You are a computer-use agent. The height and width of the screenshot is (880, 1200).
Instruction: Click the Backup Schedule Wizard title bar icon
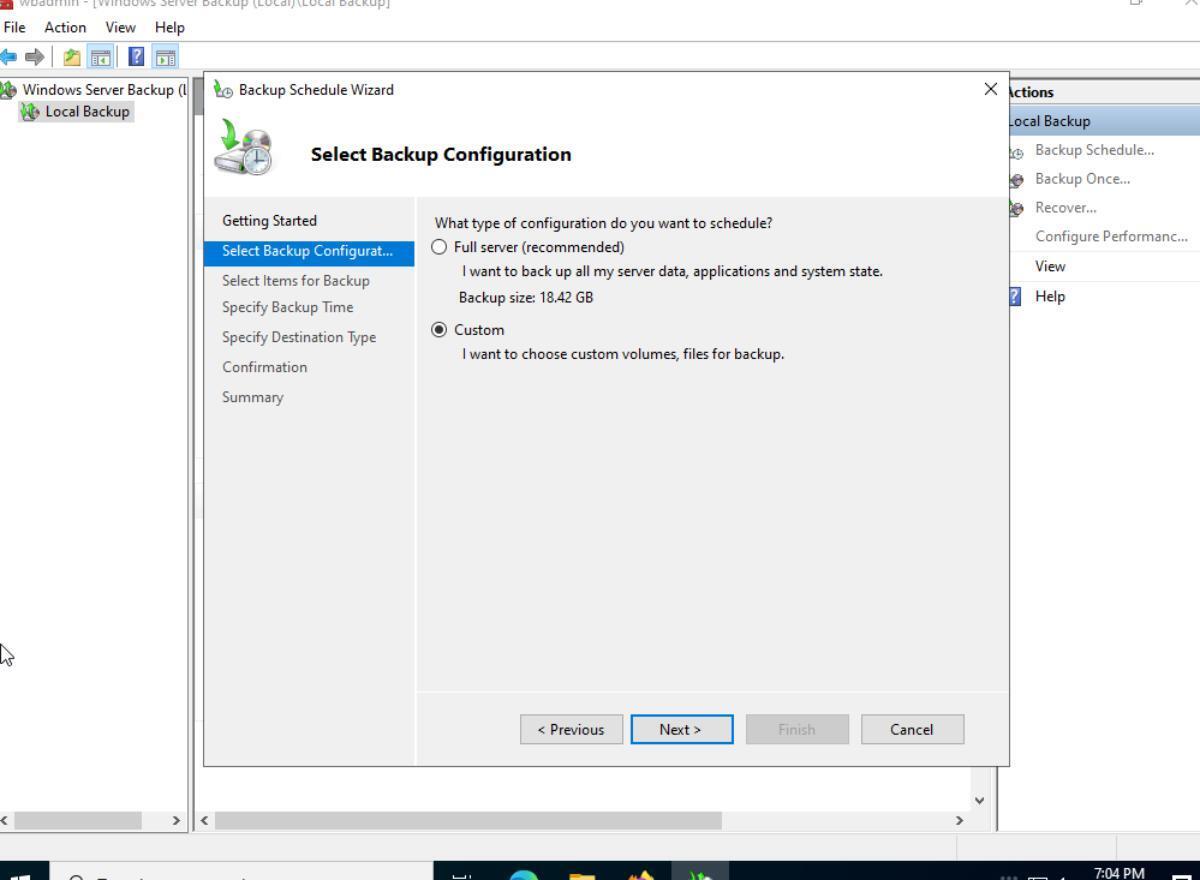pyautogui.click(x=224, y=90)
